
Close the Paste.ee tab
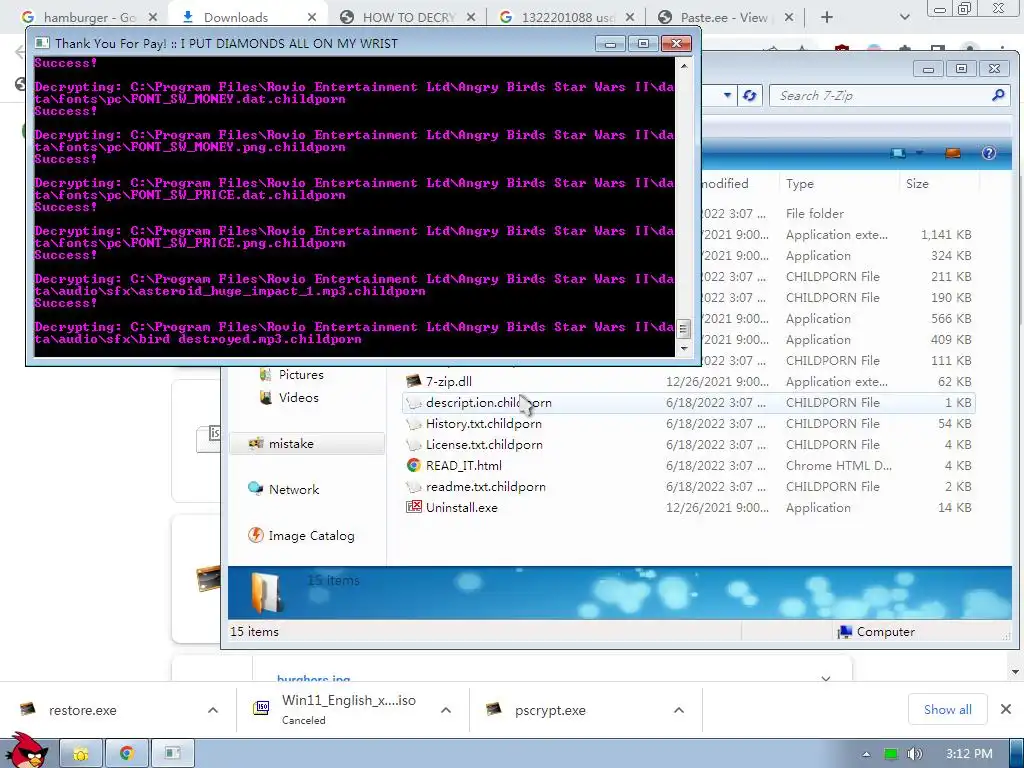pos(789,18)
